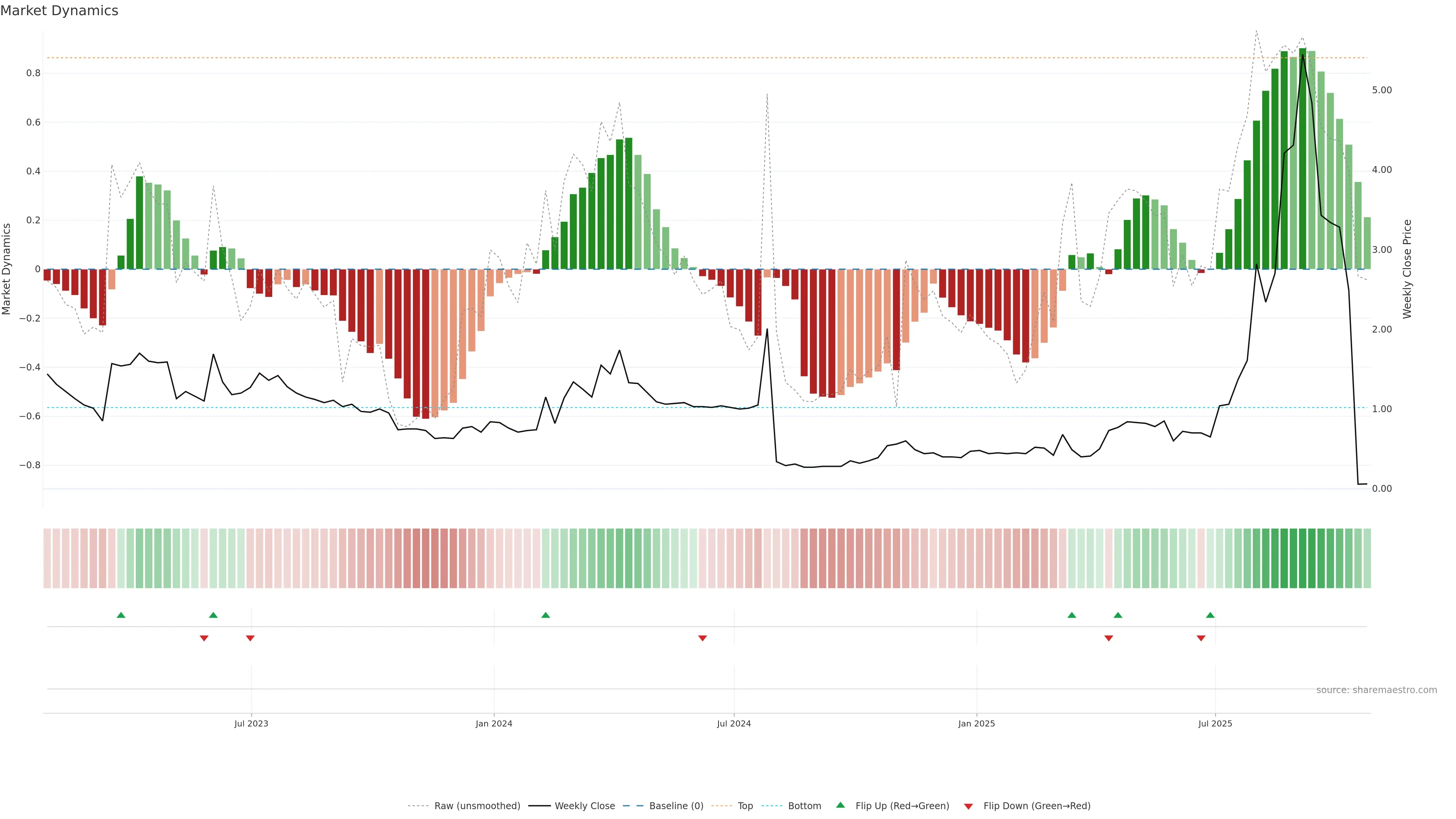Click the Jul 2023 x-axis label
1456x819 pixels.
click(x=251, y=723)
